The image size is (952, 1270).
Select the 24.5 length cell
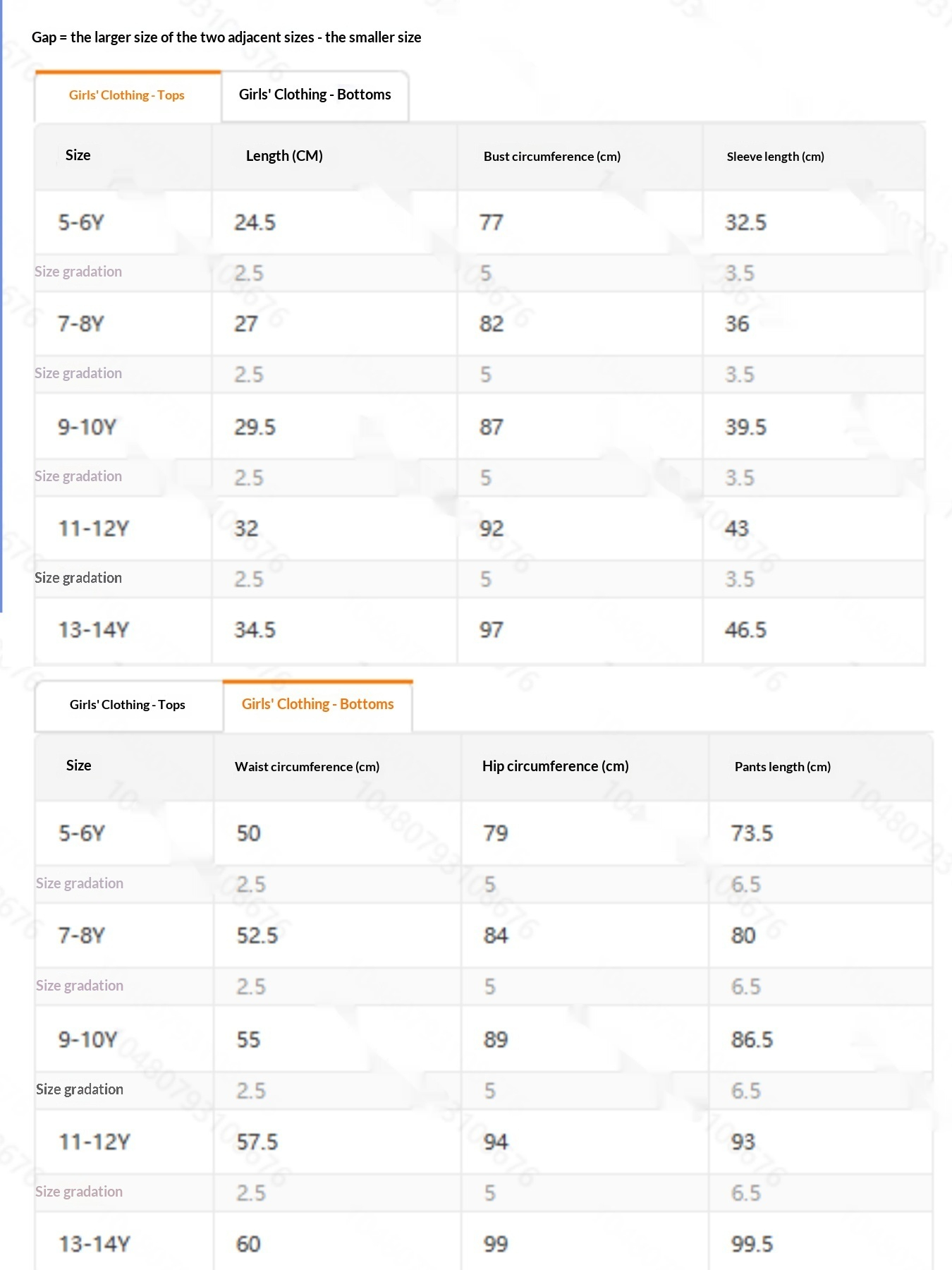click(255, 223)
